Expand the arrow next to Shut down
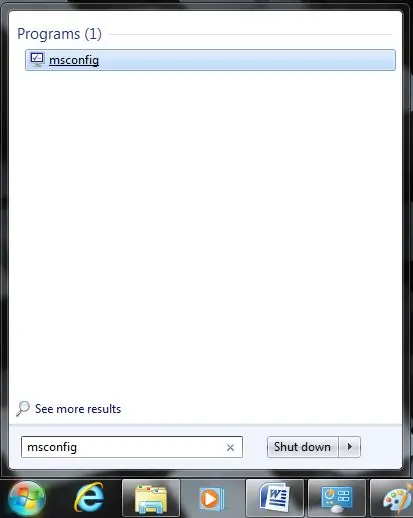 tap(350, 447)
